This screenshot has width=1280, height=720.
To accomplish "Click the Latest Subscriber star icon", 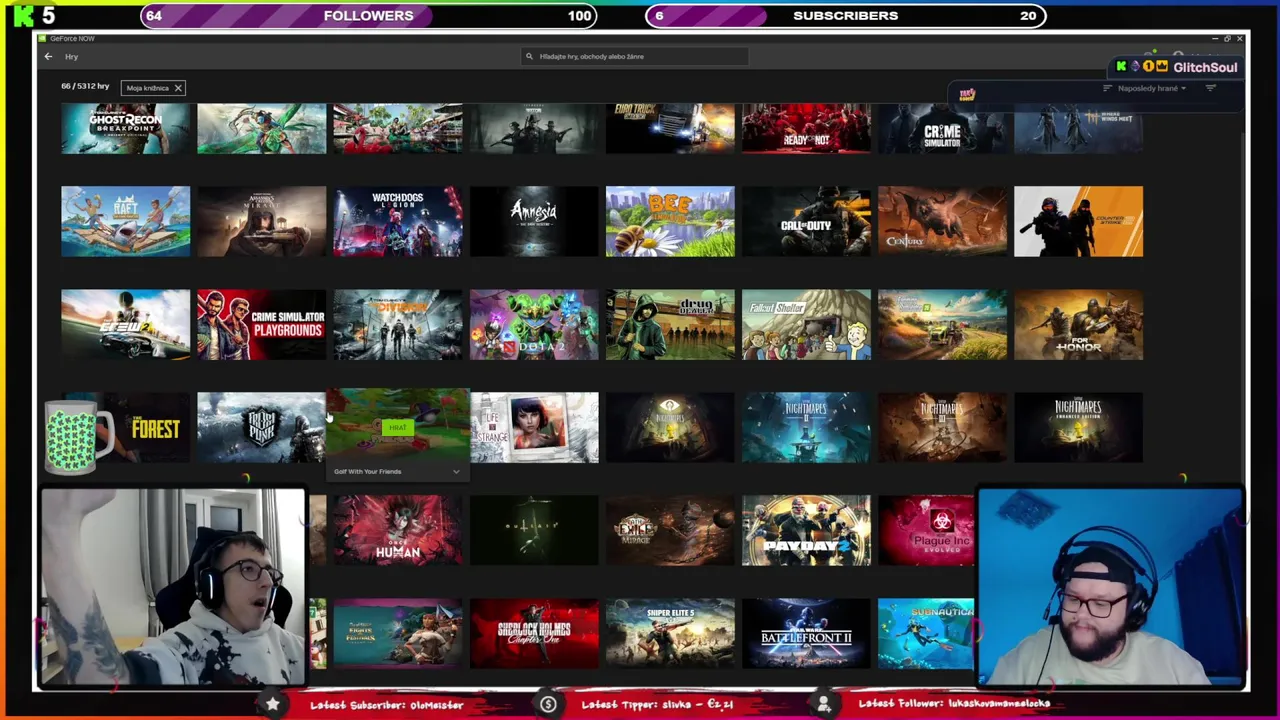I will (x=272, y=704).
